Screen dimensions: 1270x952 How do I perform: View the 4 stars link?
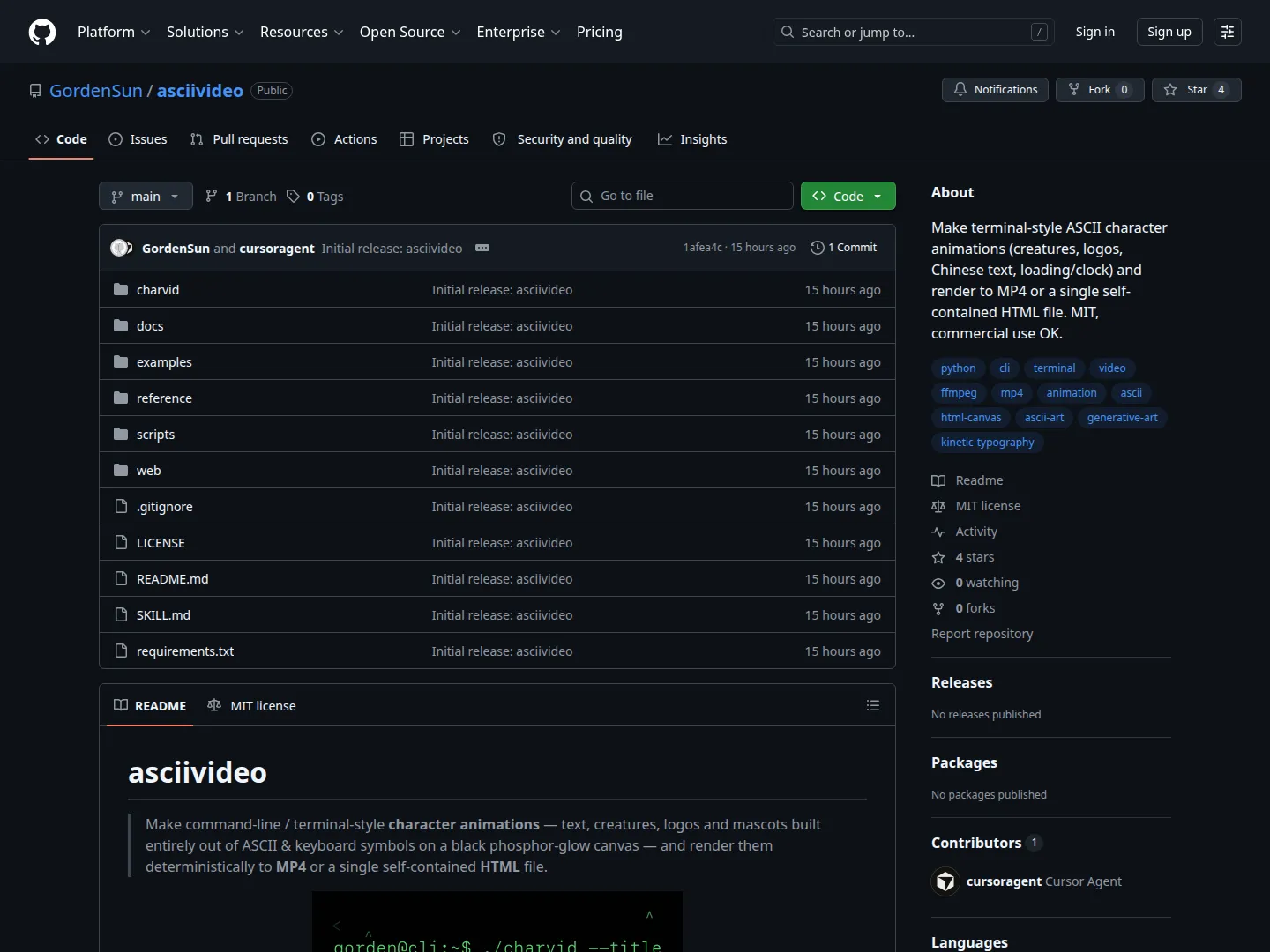pos(963,557)
